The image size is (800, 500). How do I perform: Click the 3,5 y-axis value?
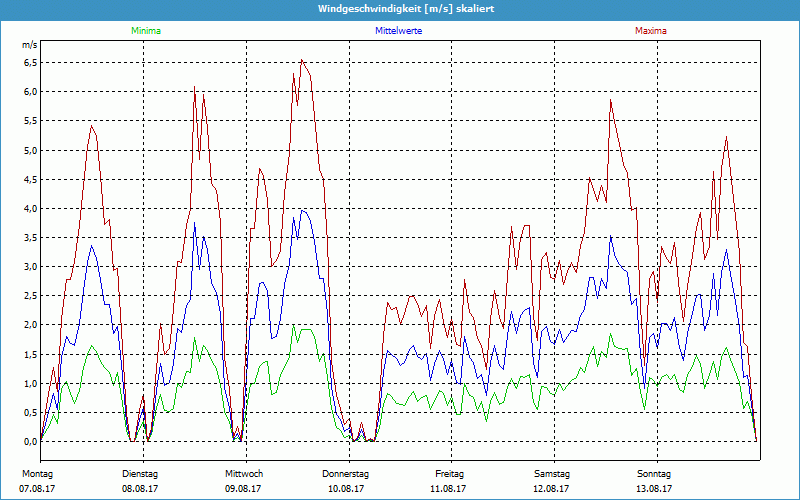click(30, 238)
